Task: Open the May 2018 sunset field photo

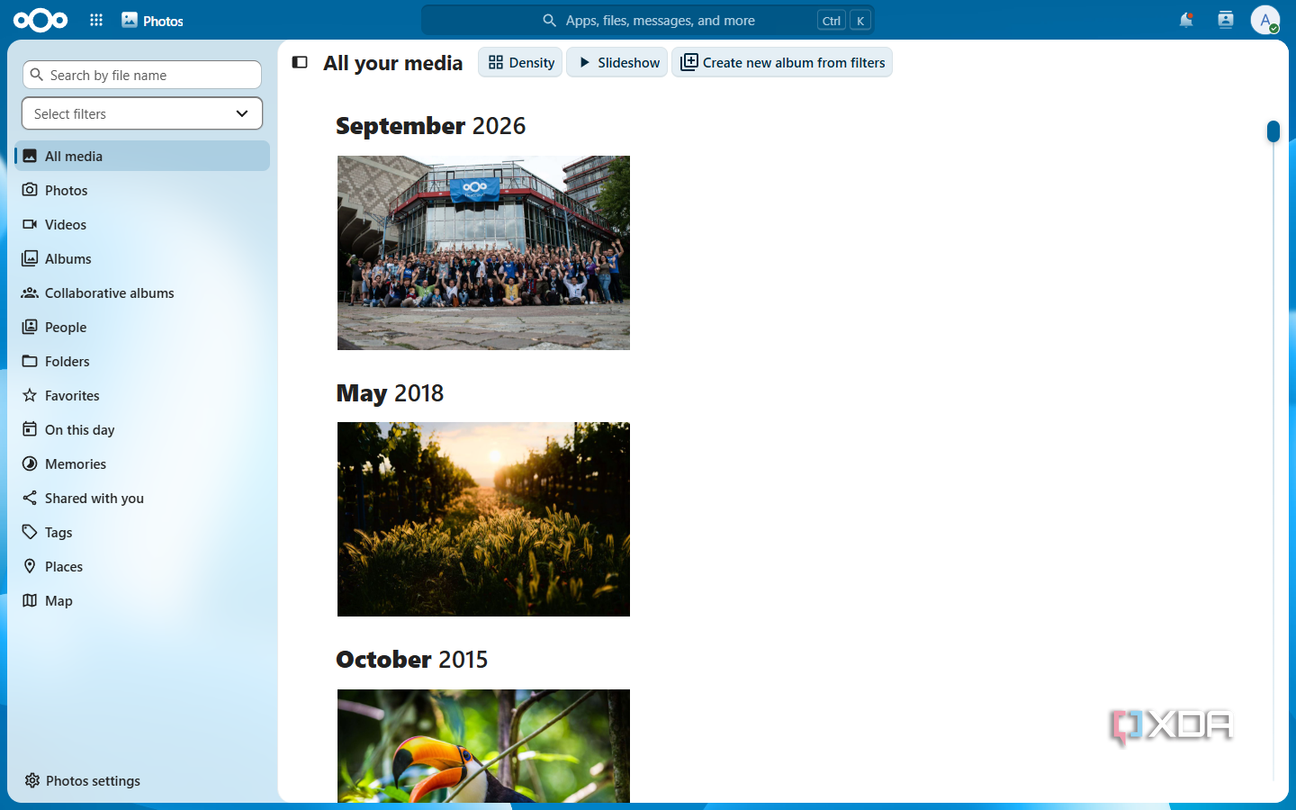Action: click(484, 519)
